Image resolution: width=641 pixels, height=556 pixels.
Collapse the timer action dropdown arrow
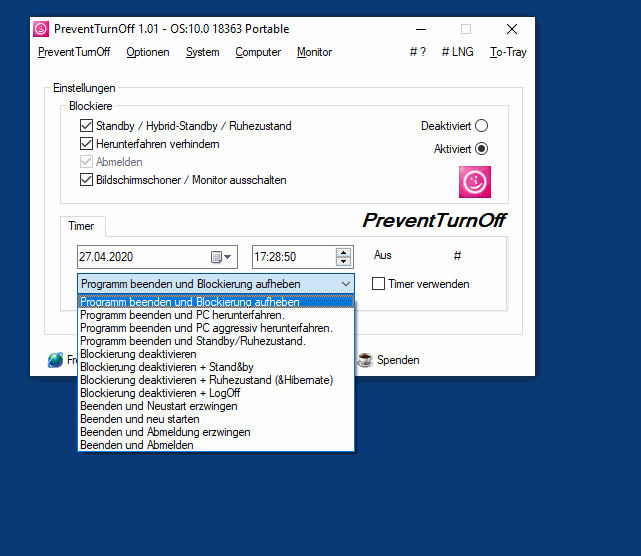[345, 284]
